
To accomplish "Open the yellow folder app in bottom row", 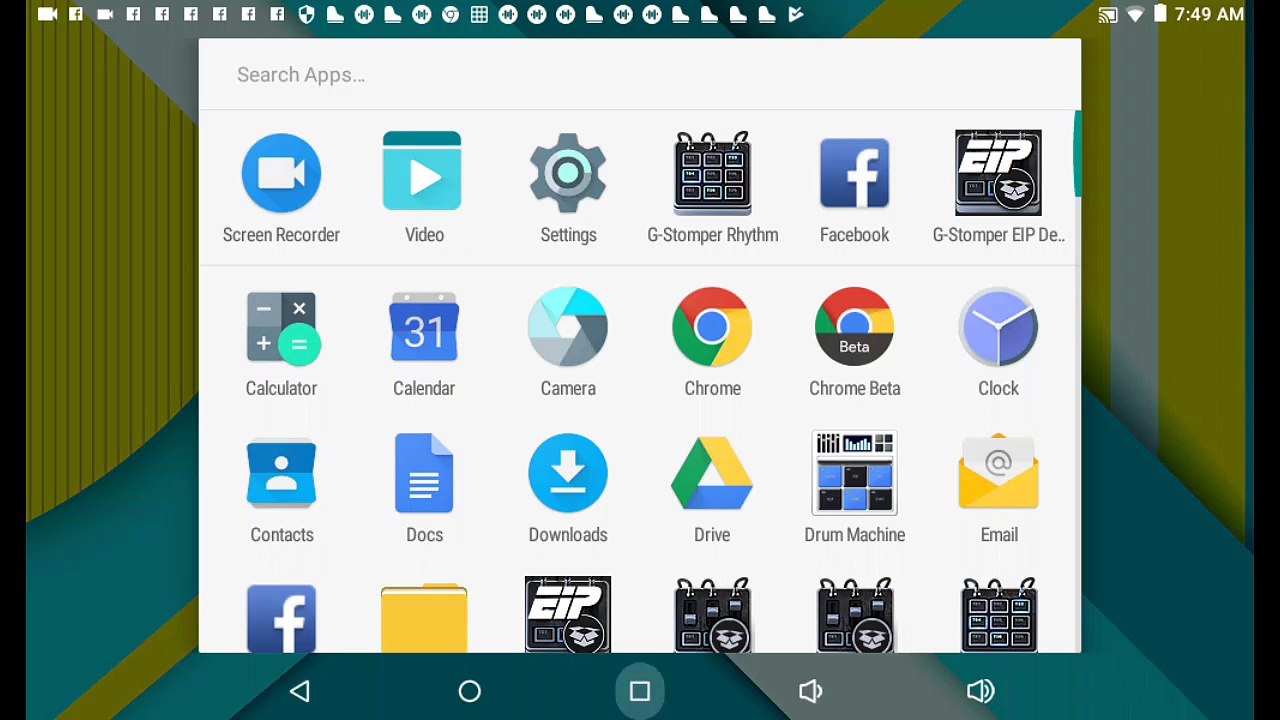I will pos(424,619).
